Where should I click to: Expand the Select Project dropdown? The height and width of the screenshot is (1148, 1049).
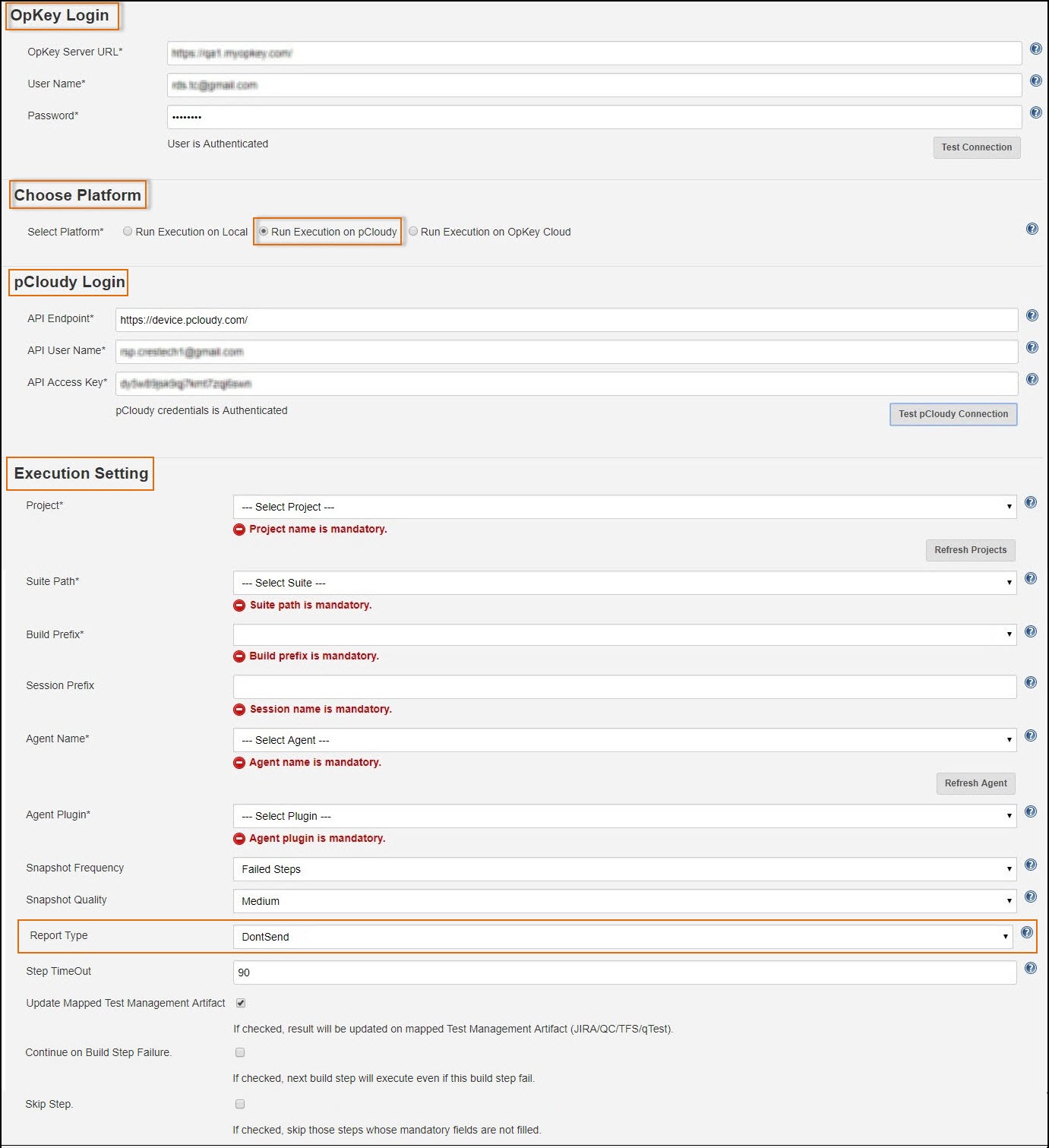coord(624,508)
